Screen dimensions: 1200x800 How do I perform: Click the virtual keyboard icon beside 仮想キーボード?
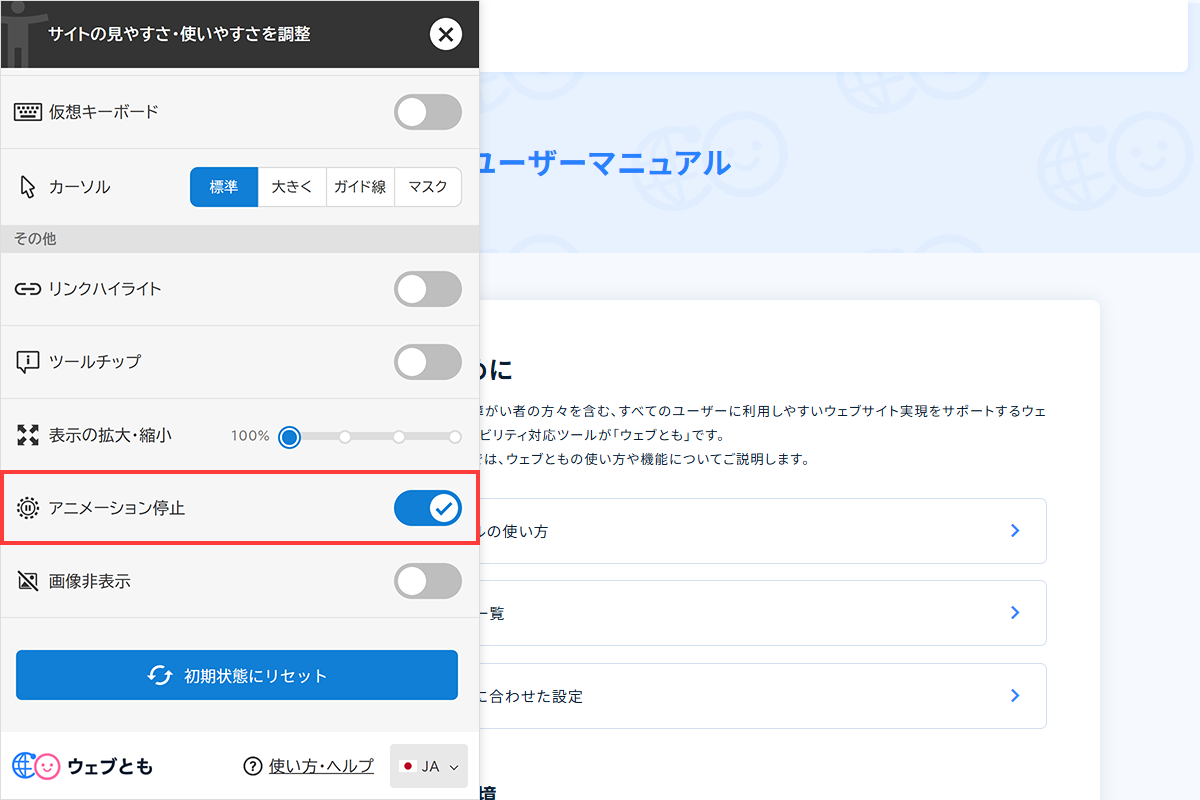click(x=29, y=111)
